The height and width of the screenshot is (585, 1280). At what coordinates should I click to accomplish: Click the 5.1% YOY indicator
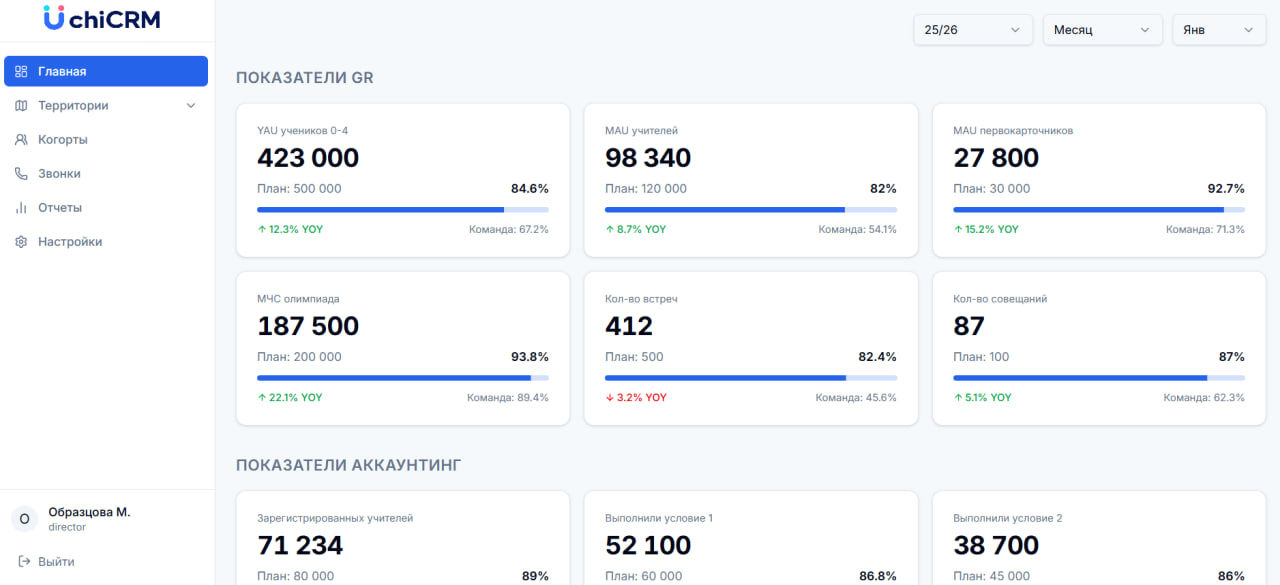coord(982,397)
